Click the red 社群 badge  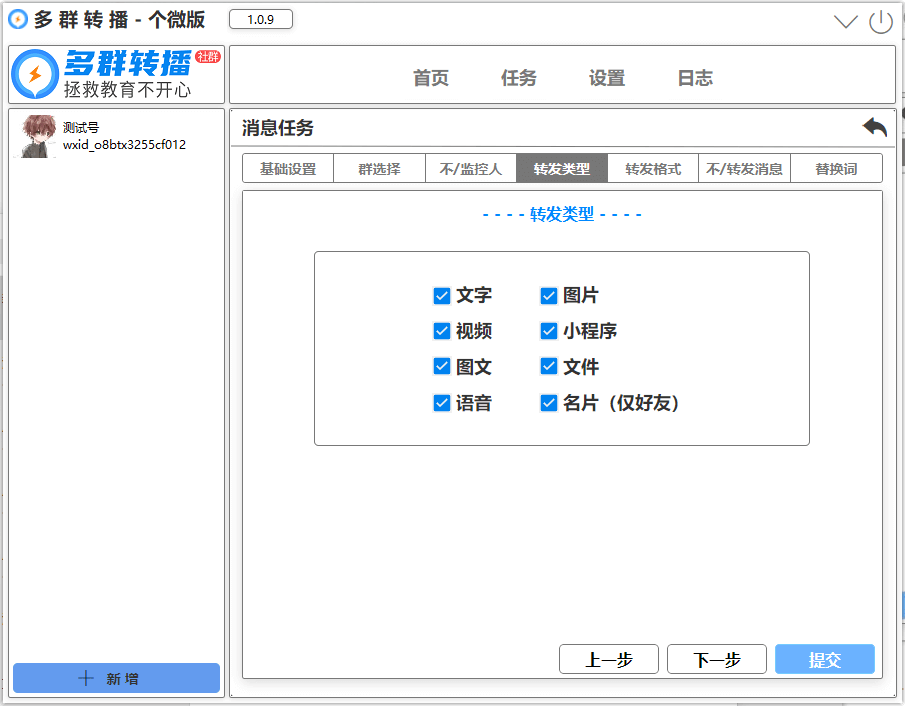pyautogui.click(x=208, y=56)
